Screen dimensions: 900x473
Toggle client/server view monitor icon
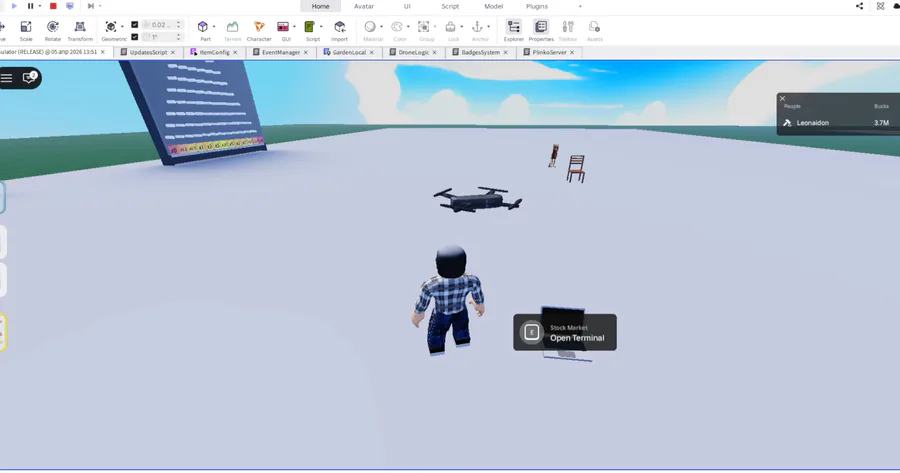coord(69,6)
